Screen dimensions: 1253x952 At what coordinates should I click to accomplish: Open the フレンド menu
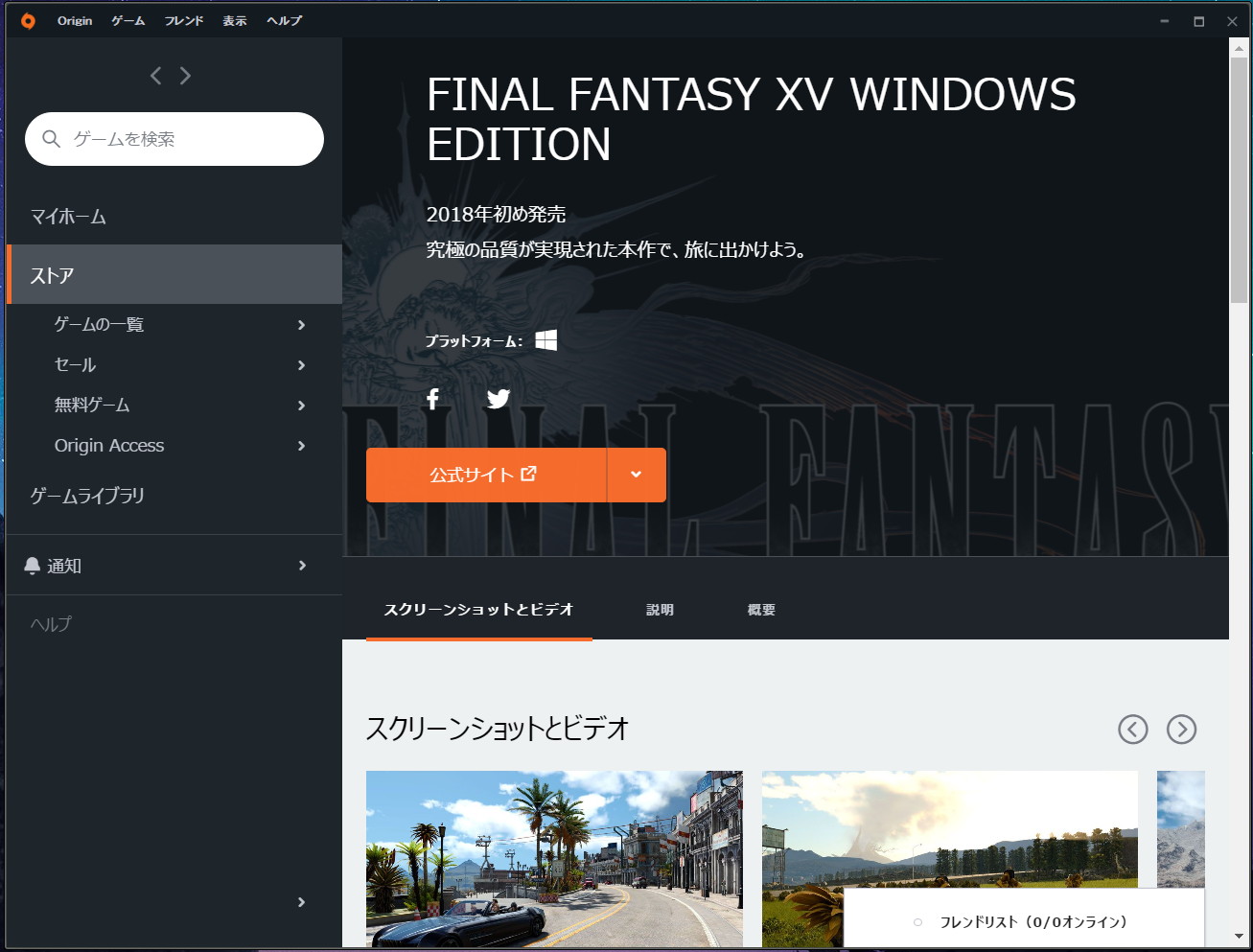tap(183, 21)
